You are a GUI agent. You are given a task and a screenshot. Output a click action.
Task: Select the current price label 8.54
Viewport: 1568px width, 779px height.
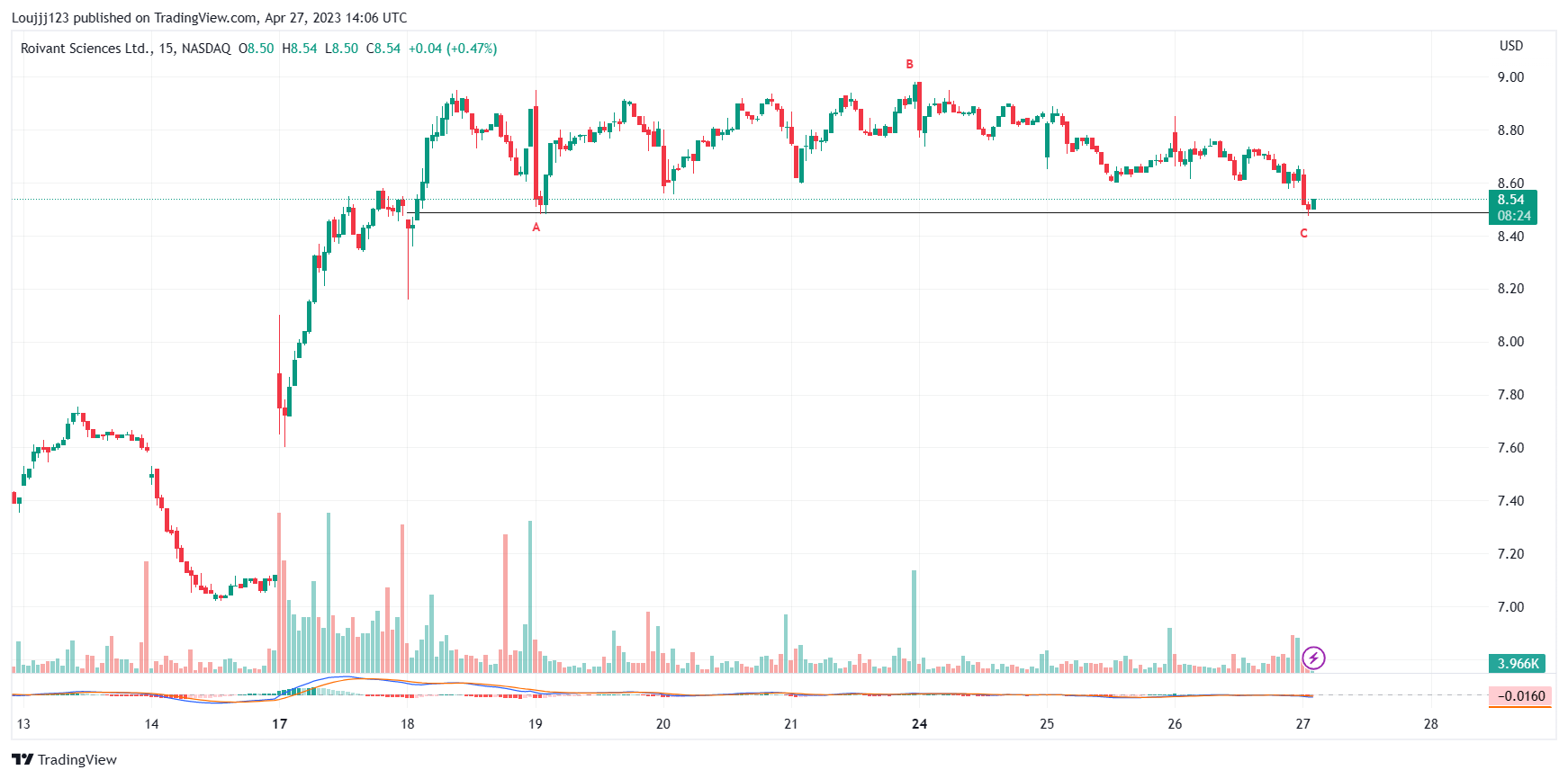coord(1511,200)
